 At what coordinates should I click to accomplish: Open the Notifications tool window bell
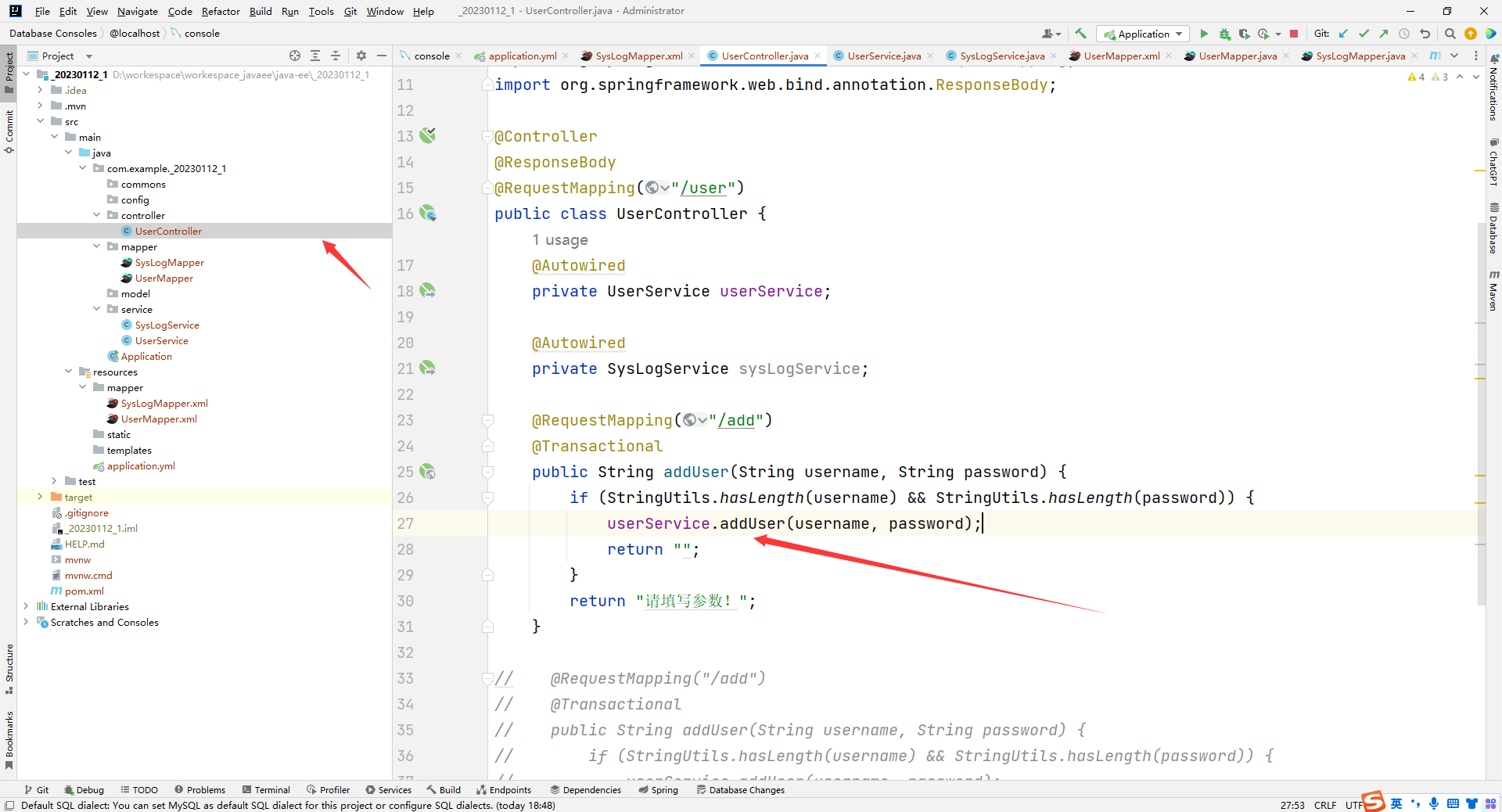(1493, 88)
